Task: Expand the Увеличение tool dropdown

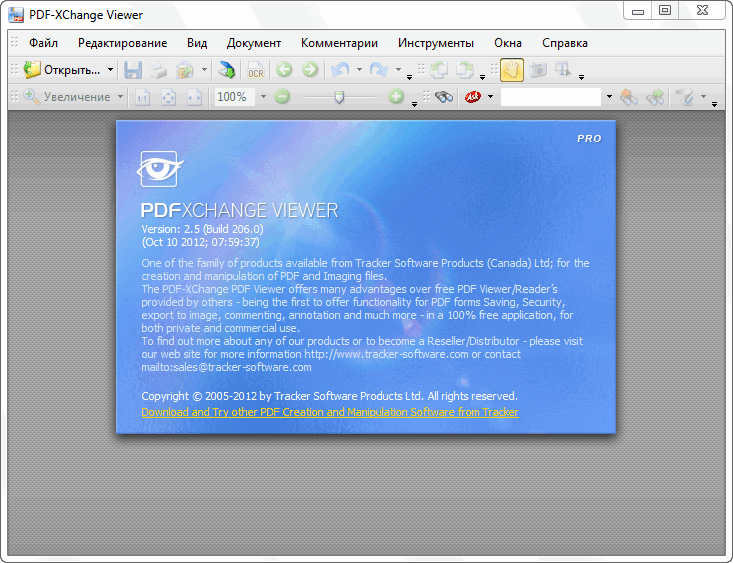Action: coord(120,97)
